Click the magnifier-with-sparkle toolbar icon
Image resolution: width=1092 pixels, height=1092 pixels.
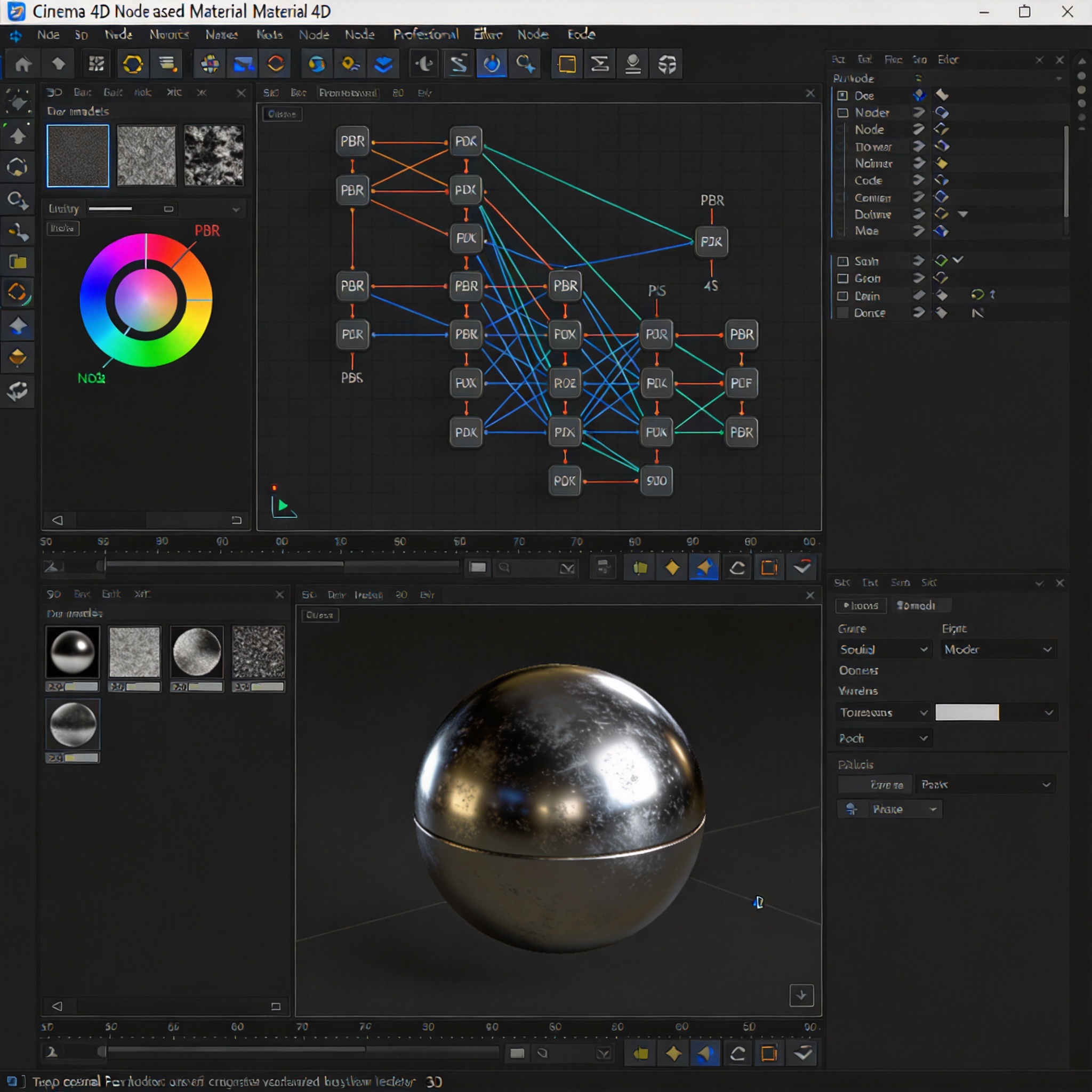525,64
